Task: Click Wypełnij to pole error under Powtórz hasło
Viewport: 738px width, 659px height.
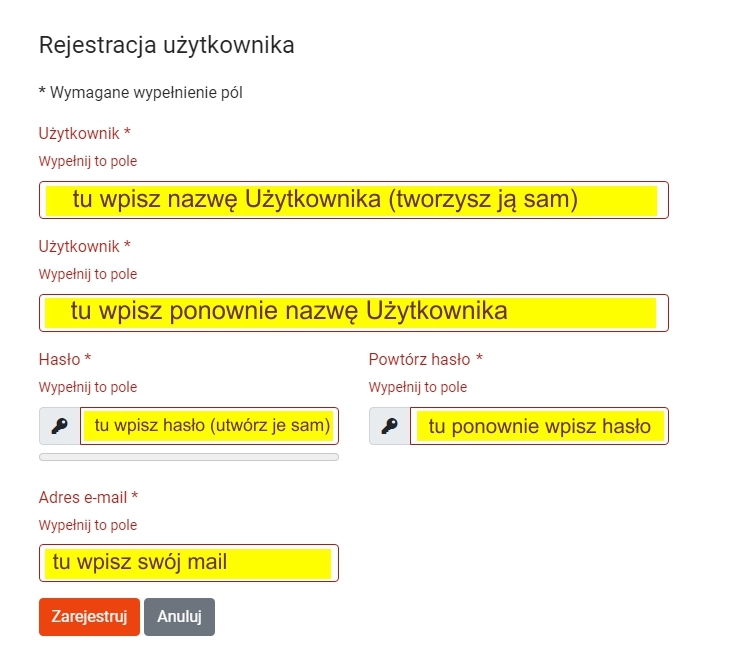Action: pos(418,387)
